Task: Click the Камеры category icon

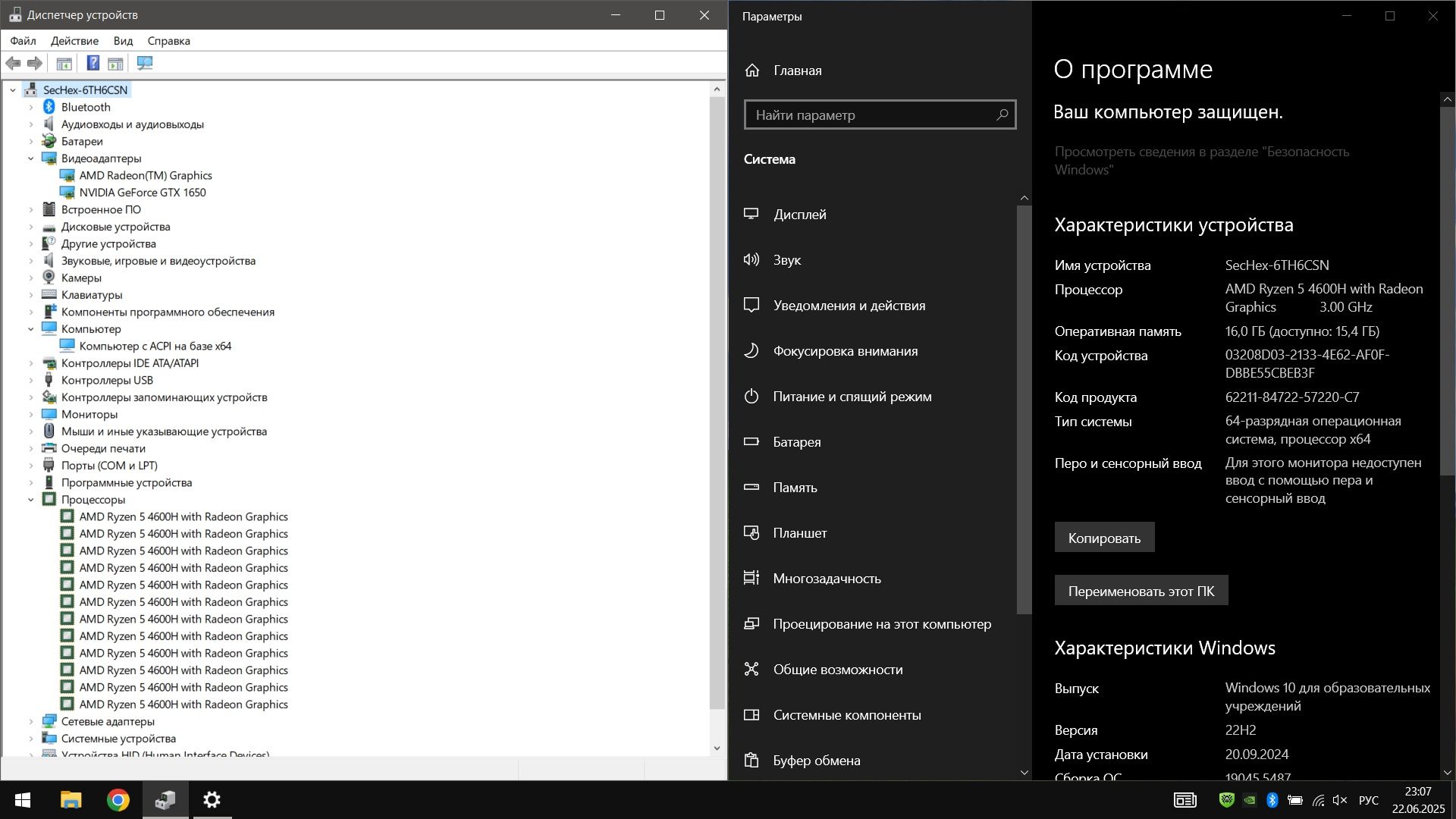Action: click(x=49, y=278)
